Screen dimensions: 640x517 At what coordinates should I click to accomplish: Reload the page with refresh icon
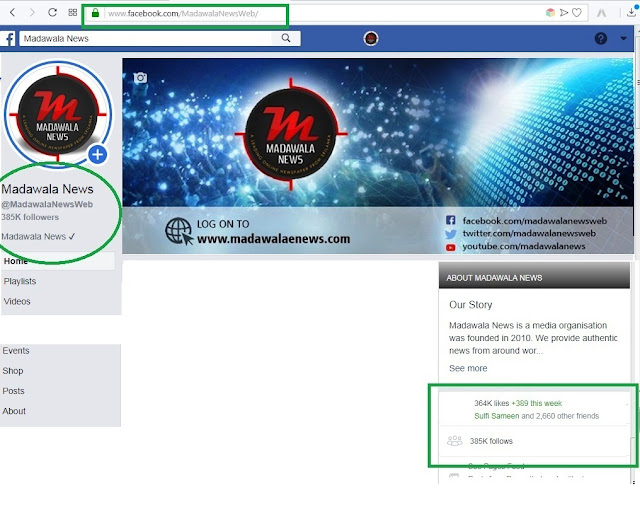tap(52, 12)
